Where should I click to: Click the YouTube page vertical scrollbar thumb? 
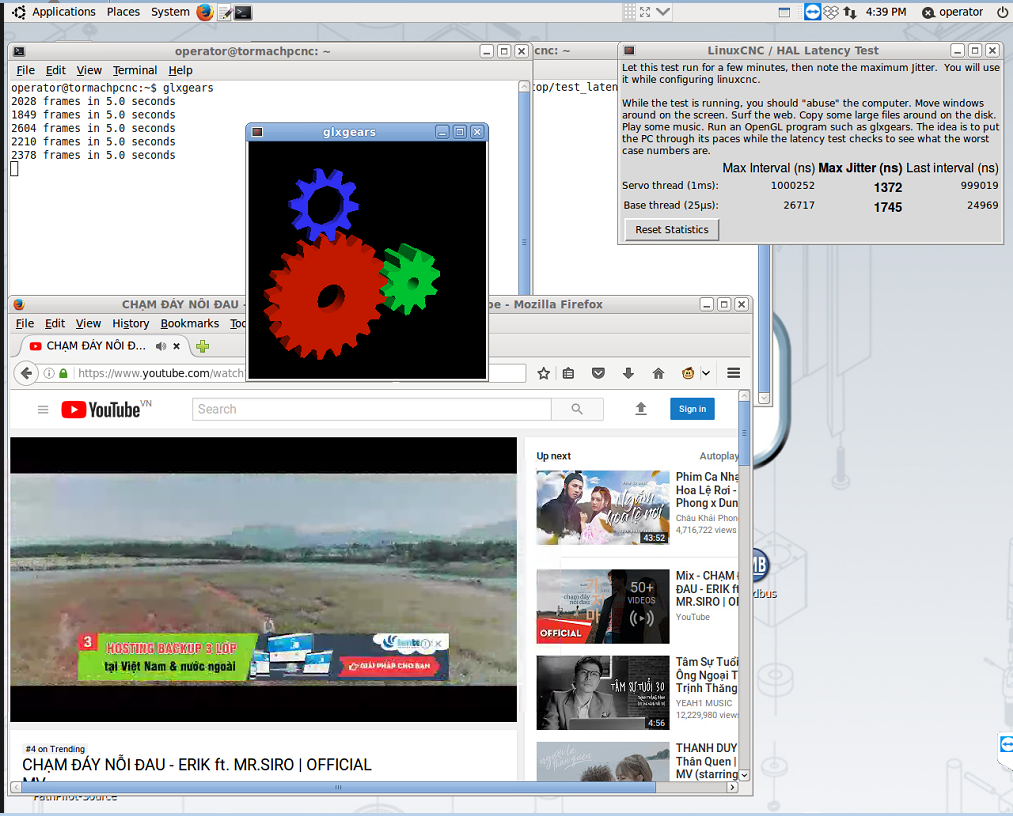coord(744,433)
